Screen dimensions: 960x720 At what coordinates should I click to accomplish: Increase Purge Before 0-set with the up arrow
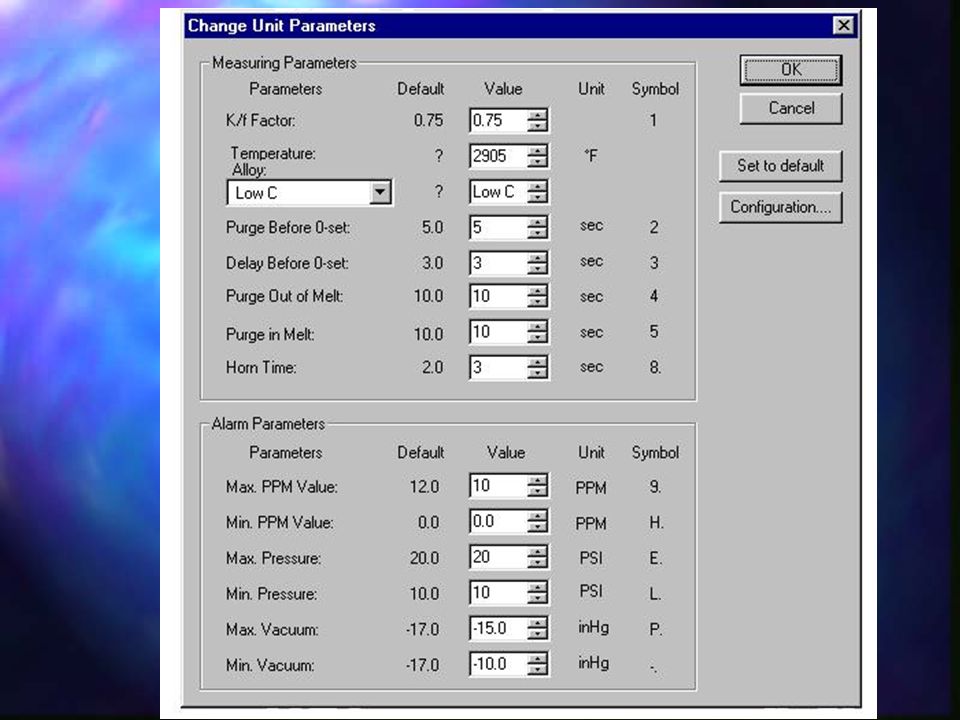(x=538, y=222)
